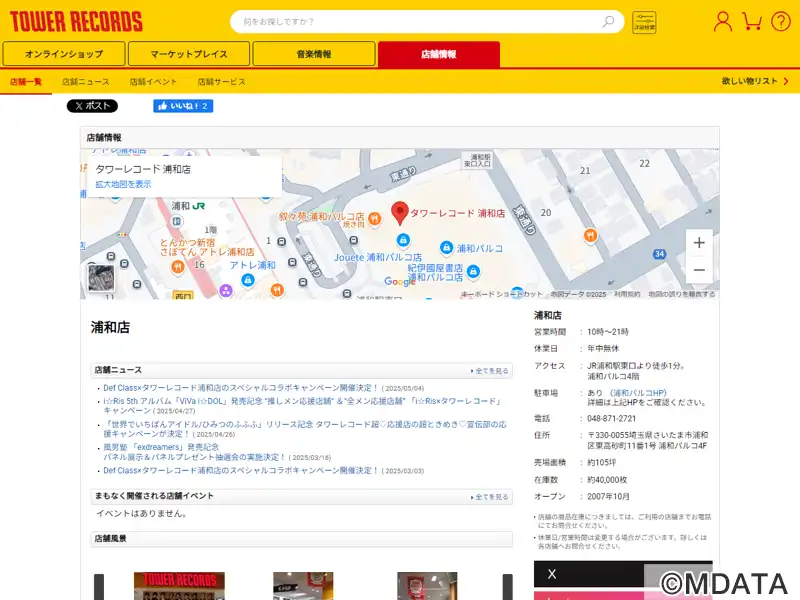
Task: Click the route 34 shield on the map
Action: pyautogui.click(x=659, y=254)
